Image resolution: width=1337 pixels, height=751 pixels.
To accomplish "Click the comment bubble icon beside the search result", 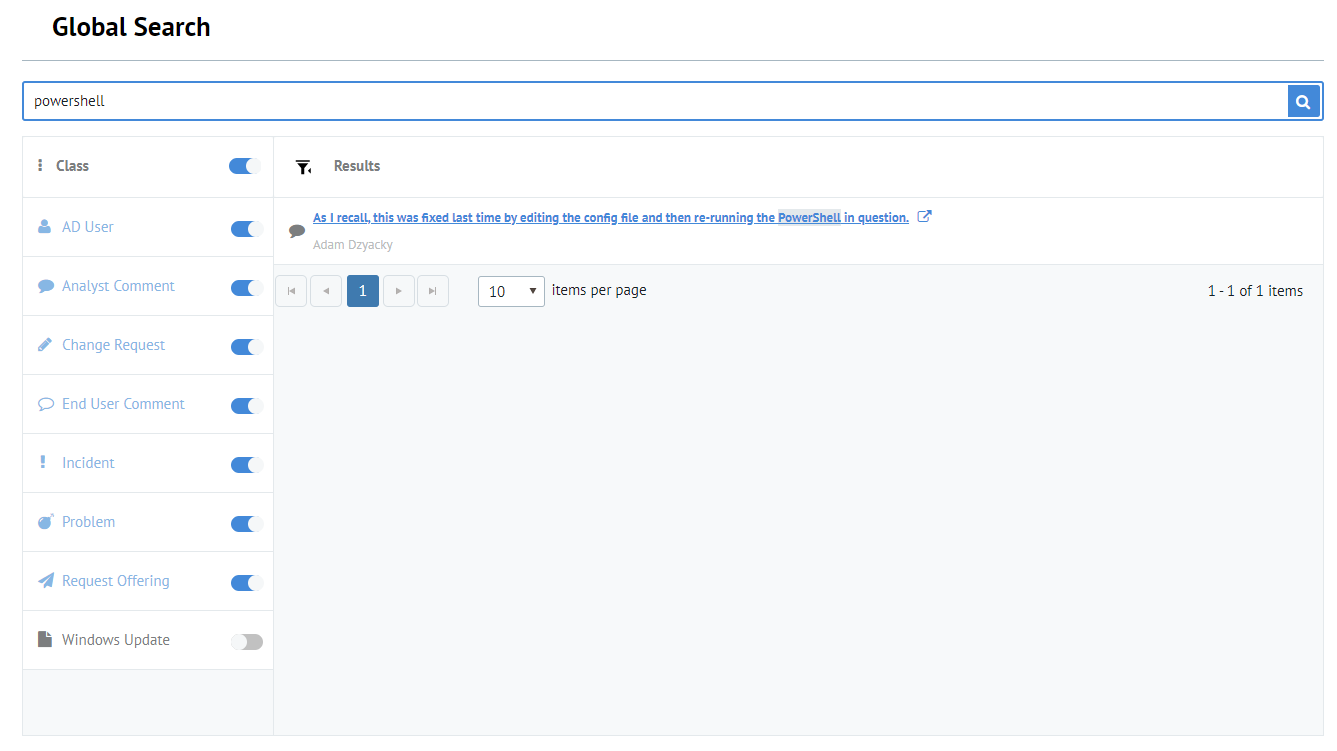I will (x=297, y=230).
